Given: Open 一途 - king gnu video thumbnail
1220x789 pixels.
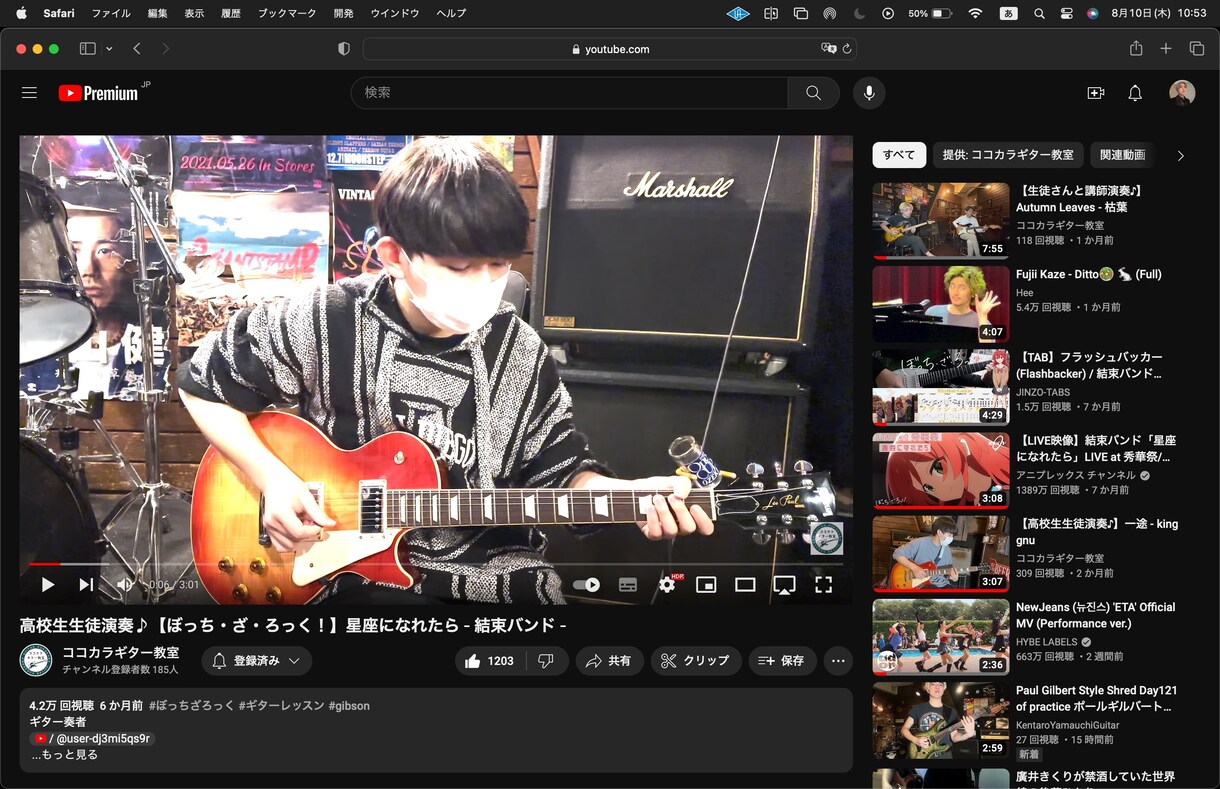Looking at the screenshot, I should pos(941,554).
